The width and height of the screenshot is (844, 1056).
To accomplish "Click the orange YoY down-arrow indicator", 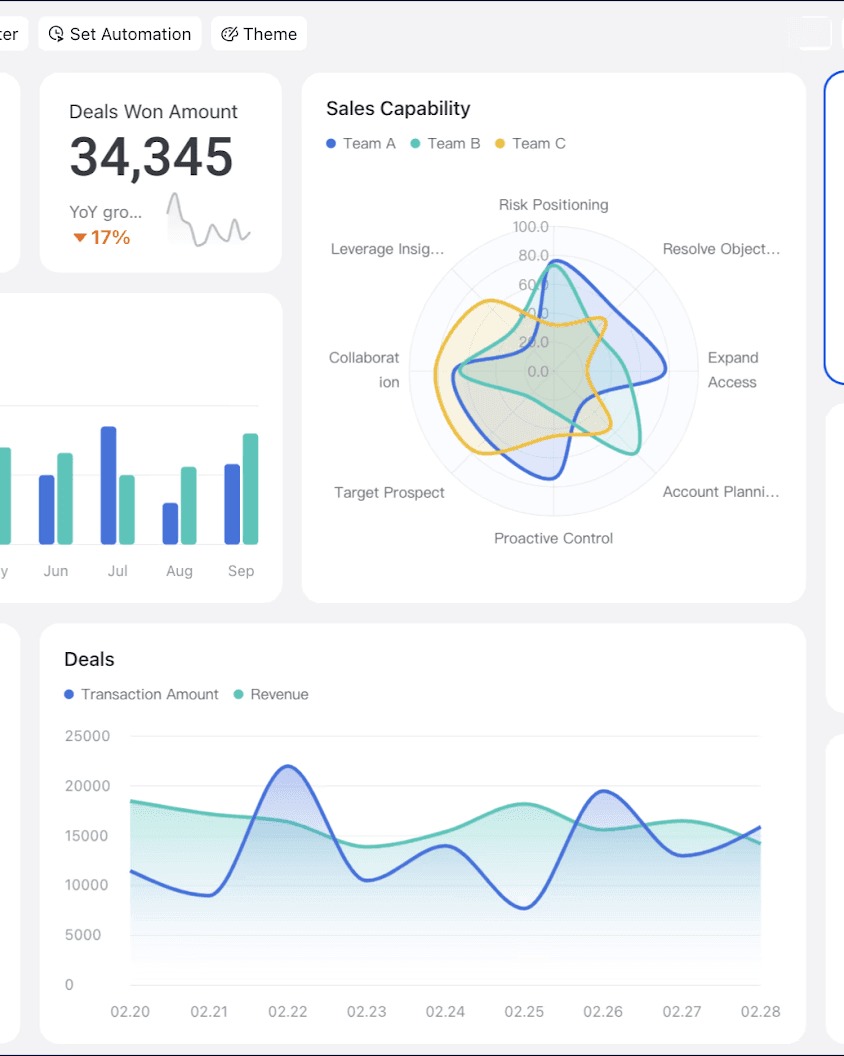I will [x=79, y=237].
